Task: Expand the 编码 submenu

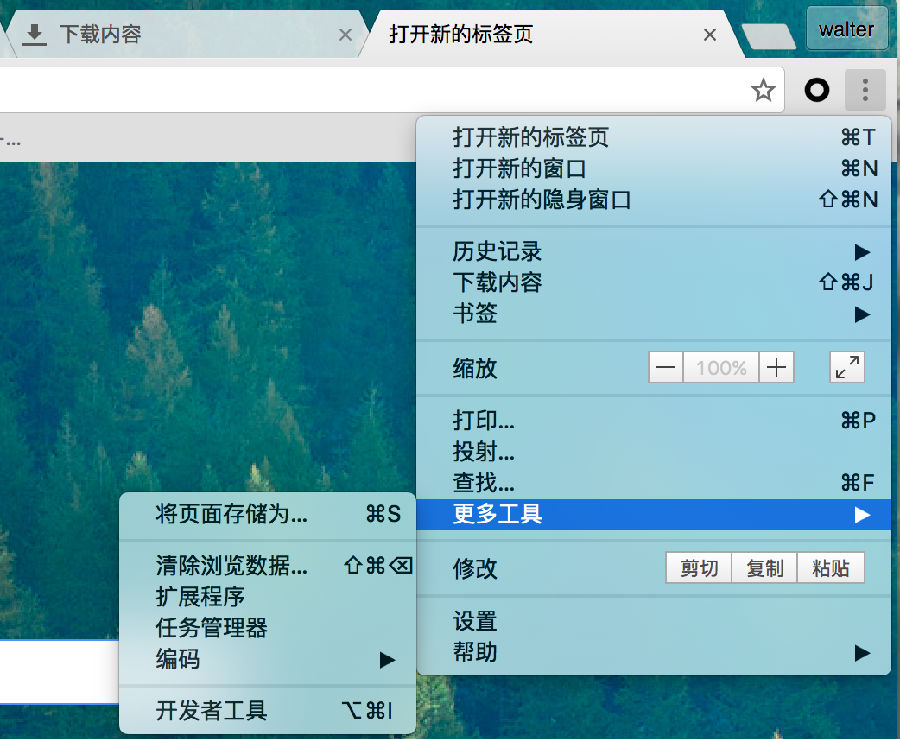Action: tap(267, 660)
